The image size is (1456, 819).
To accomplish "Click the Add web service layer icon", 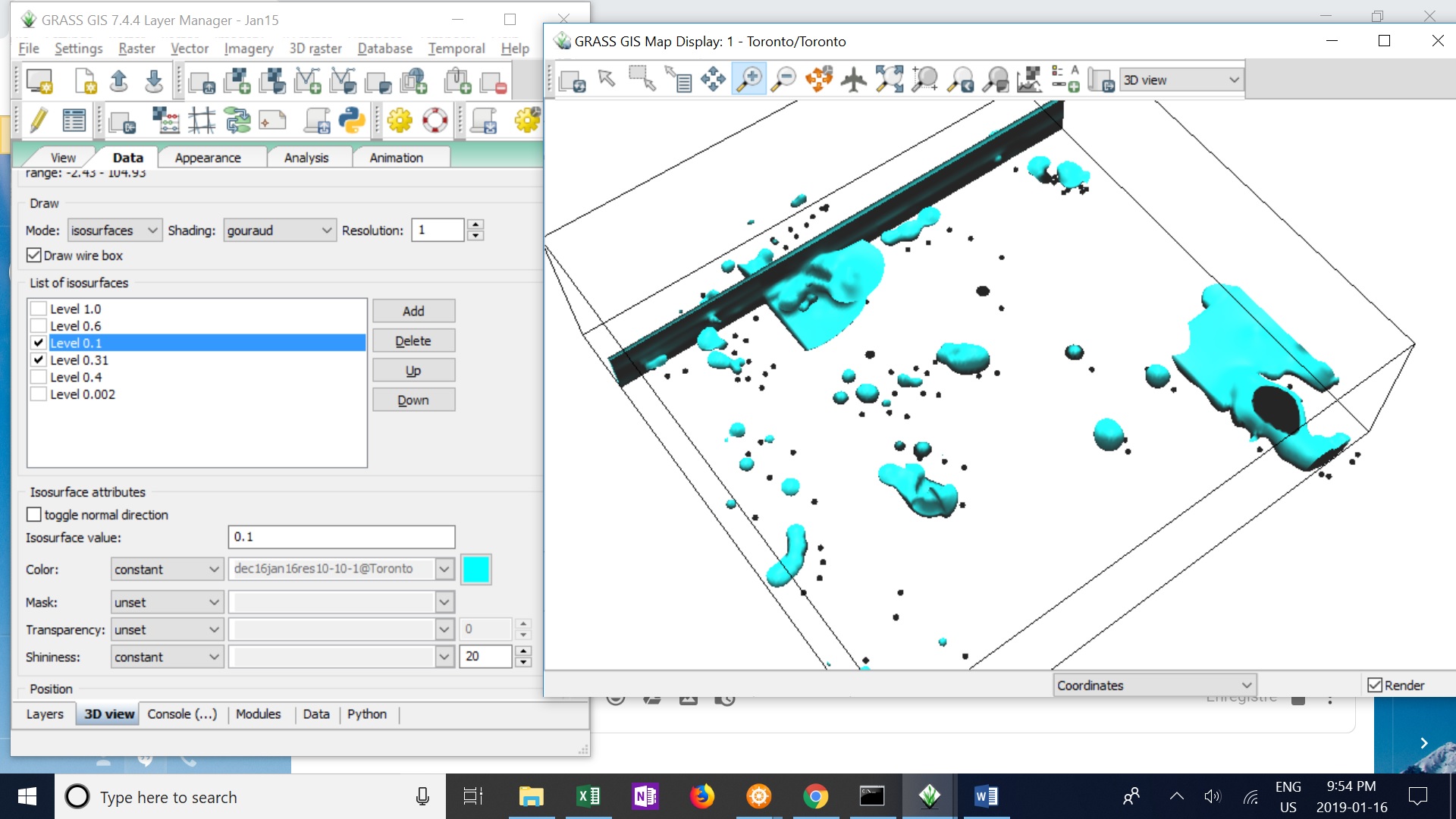I will point(414,81).
